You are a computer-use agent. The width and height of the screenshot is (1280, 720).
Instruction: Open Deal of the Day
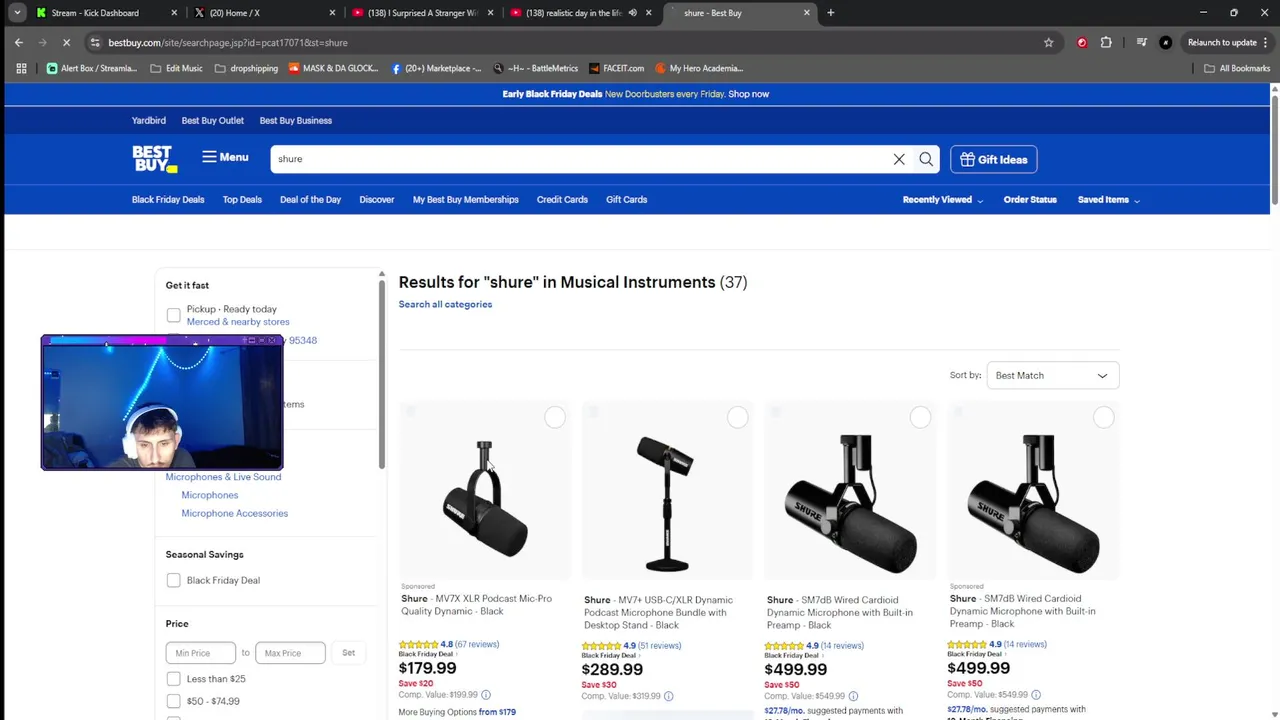[x=310, y=199]
